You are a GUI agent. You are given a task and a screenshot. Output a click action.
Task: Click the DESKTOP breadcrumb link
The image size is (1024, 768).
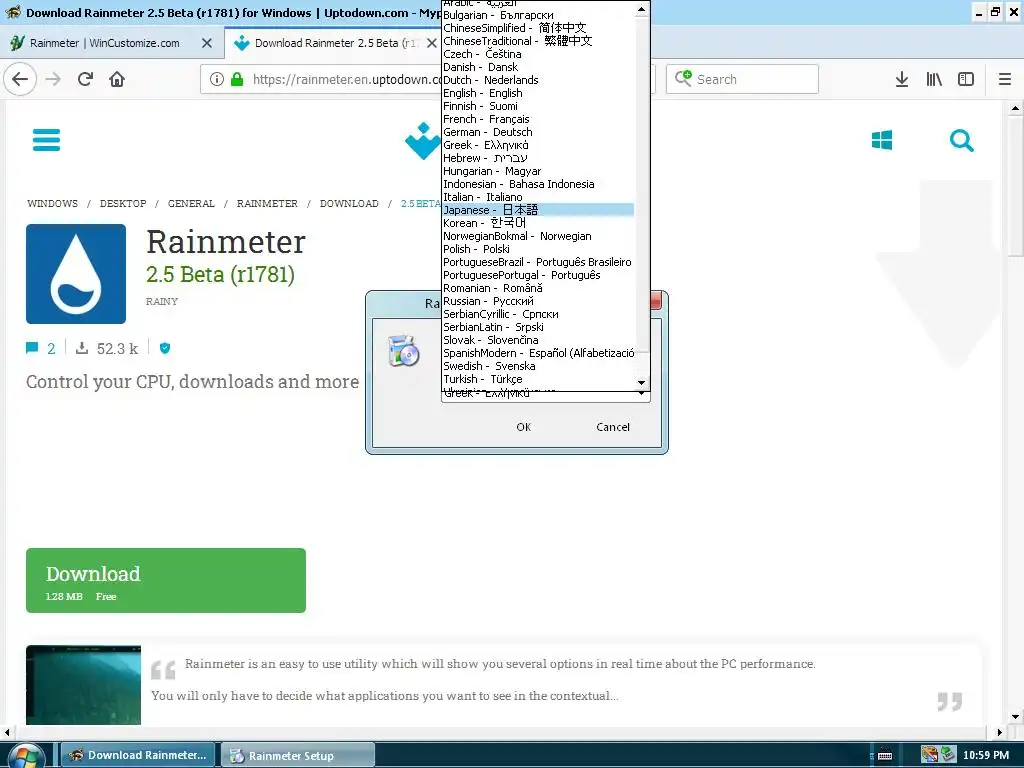point(123,203)
